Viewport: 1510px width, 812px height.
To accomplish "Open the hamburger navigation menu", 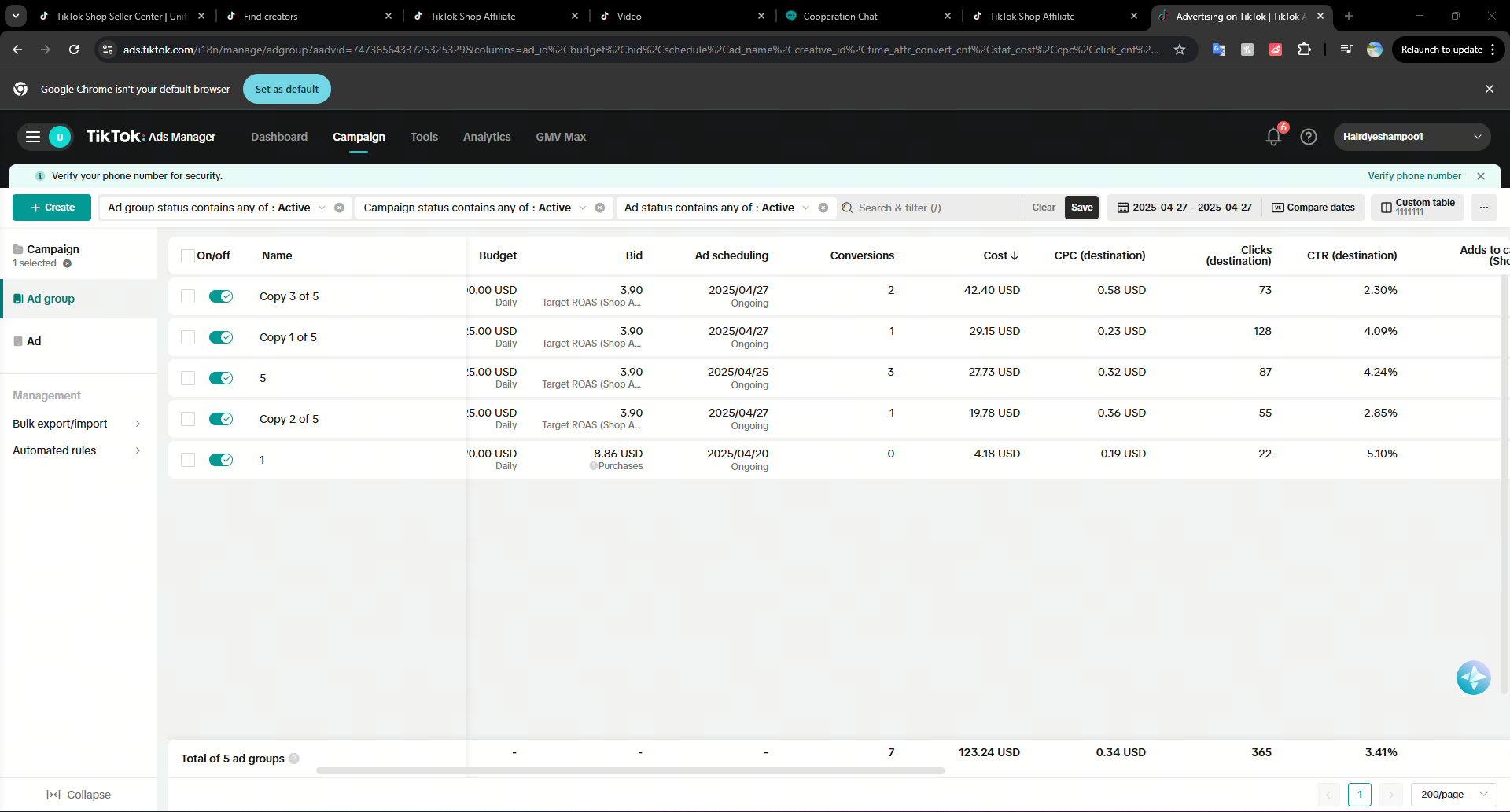I will [x=33, y=137].
